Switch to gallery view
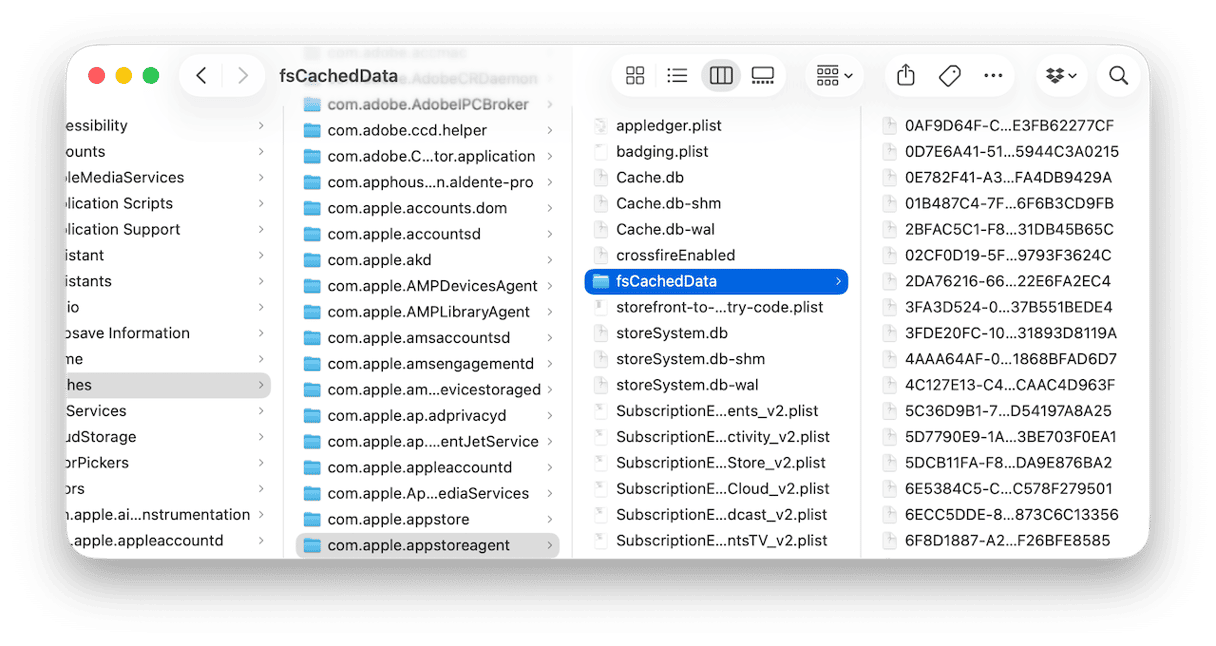Image resolution: width=1216 pixels, height=646 pixels. pos(763,76)
